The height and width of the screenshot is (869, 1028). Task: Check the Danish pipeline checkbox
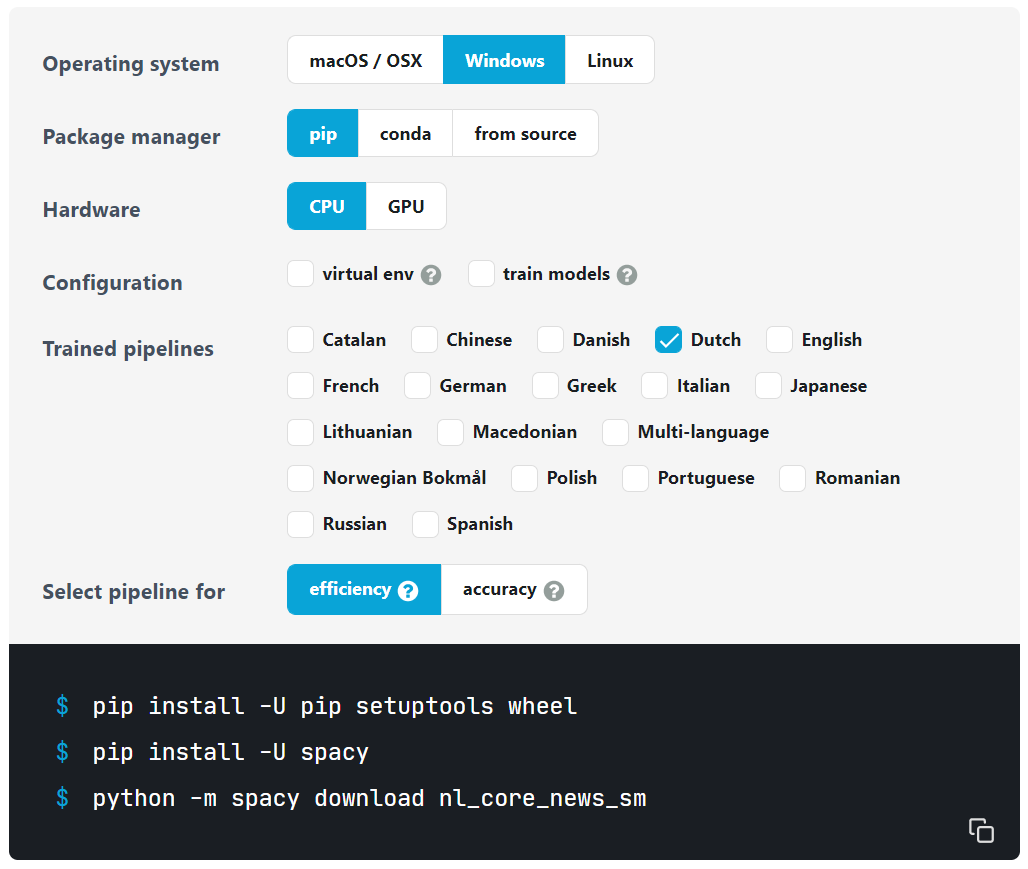pyautogui.click(x=550, y=340)
